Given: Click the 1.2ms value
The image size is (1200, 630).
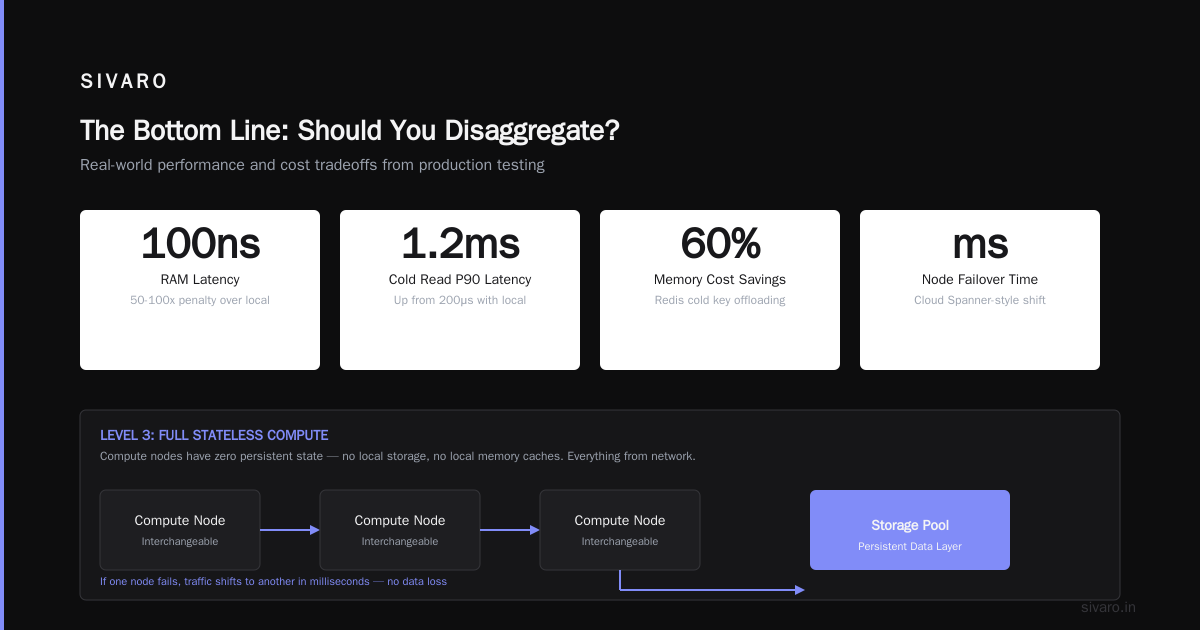Looking at the screenshot, I should point(460,243).
